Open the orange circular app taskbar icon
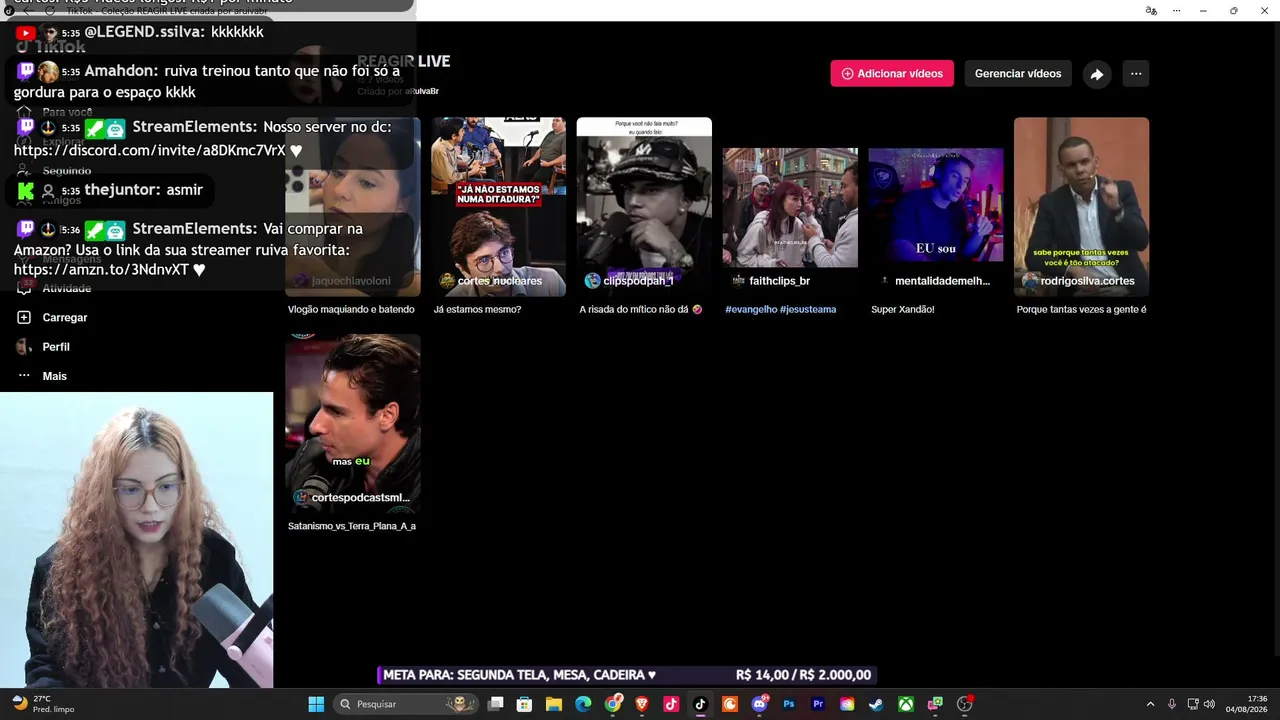1280x720 pixels. tap(730, 704)
